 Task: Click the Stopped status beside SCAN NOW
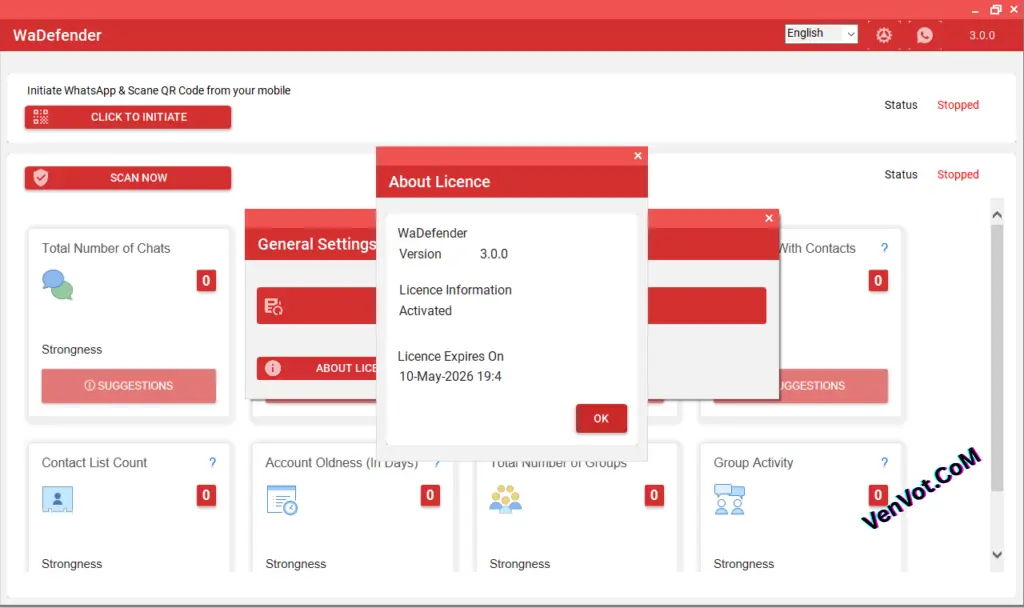tap(957, 174)
